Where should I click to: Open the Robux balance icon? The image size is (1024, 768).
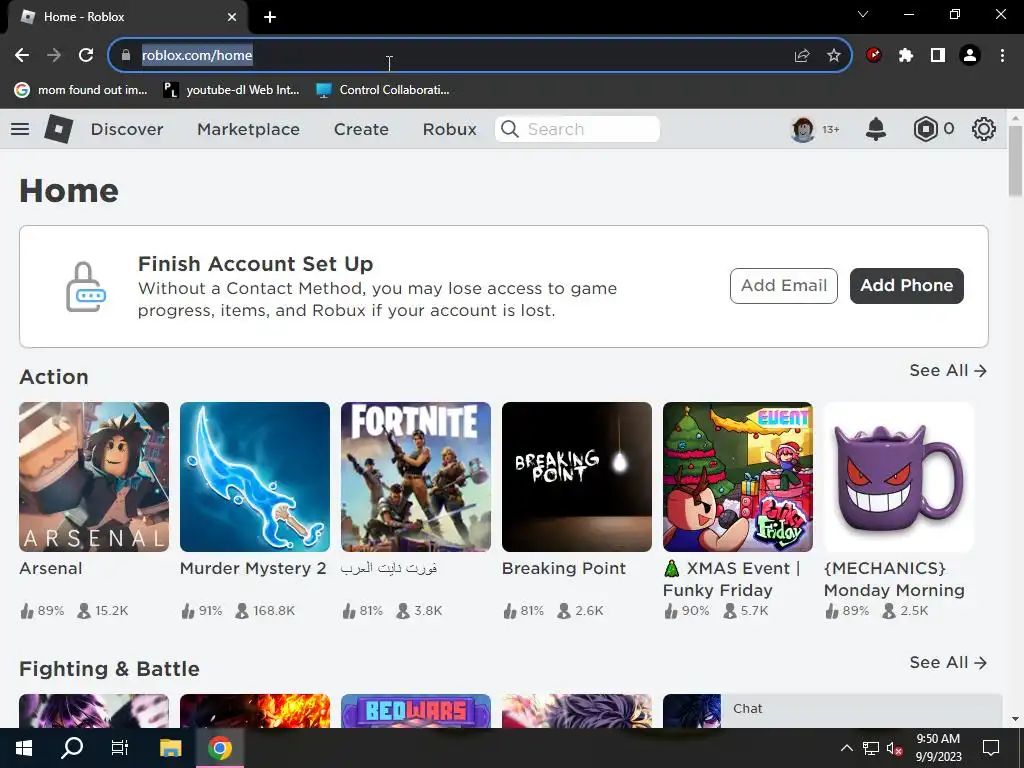(x=925, y=129)
